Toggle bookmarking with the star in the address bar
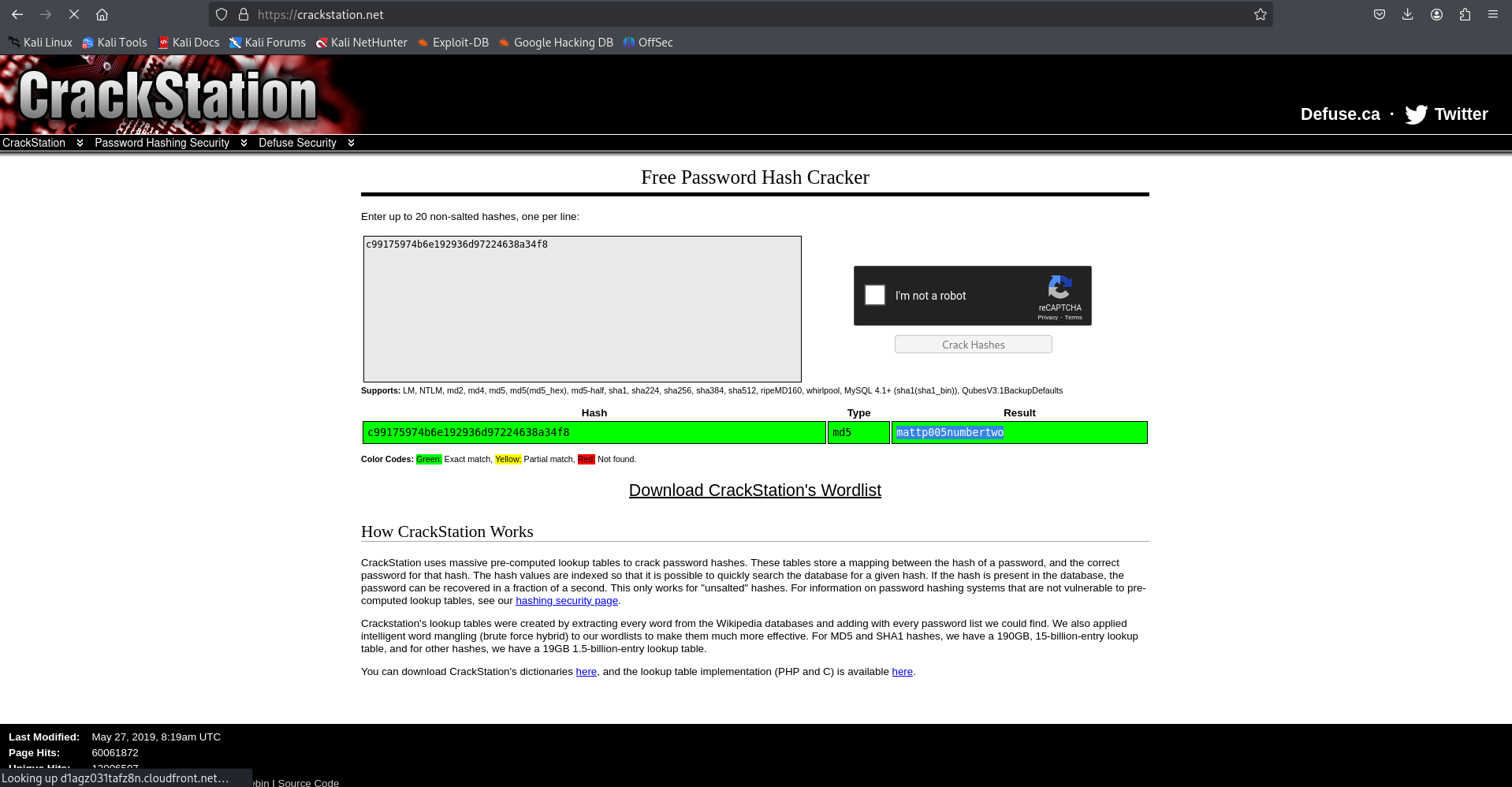This screenshot has height=787, width=1512. [1259, 14]
